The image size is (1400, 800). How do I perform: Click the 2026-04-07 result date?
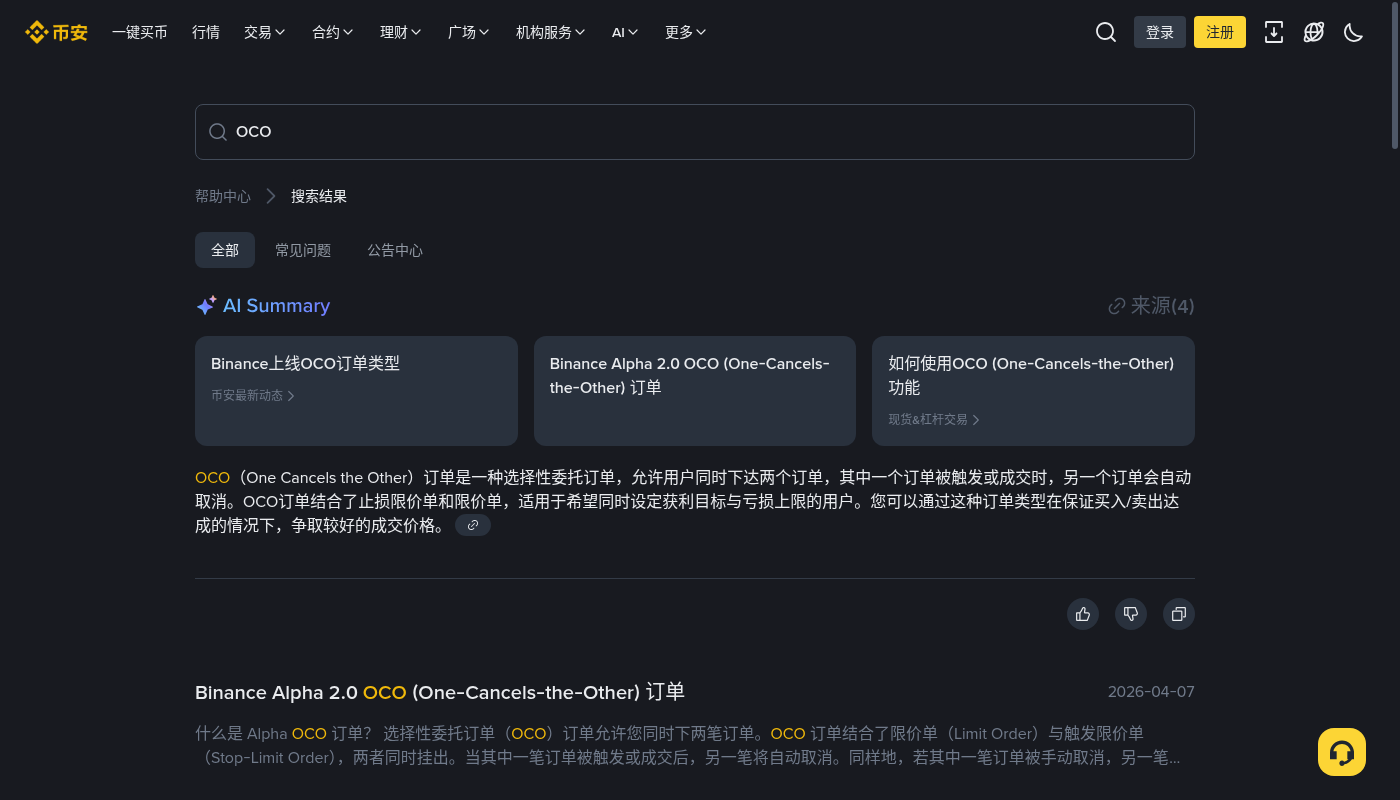point(1151,692)
